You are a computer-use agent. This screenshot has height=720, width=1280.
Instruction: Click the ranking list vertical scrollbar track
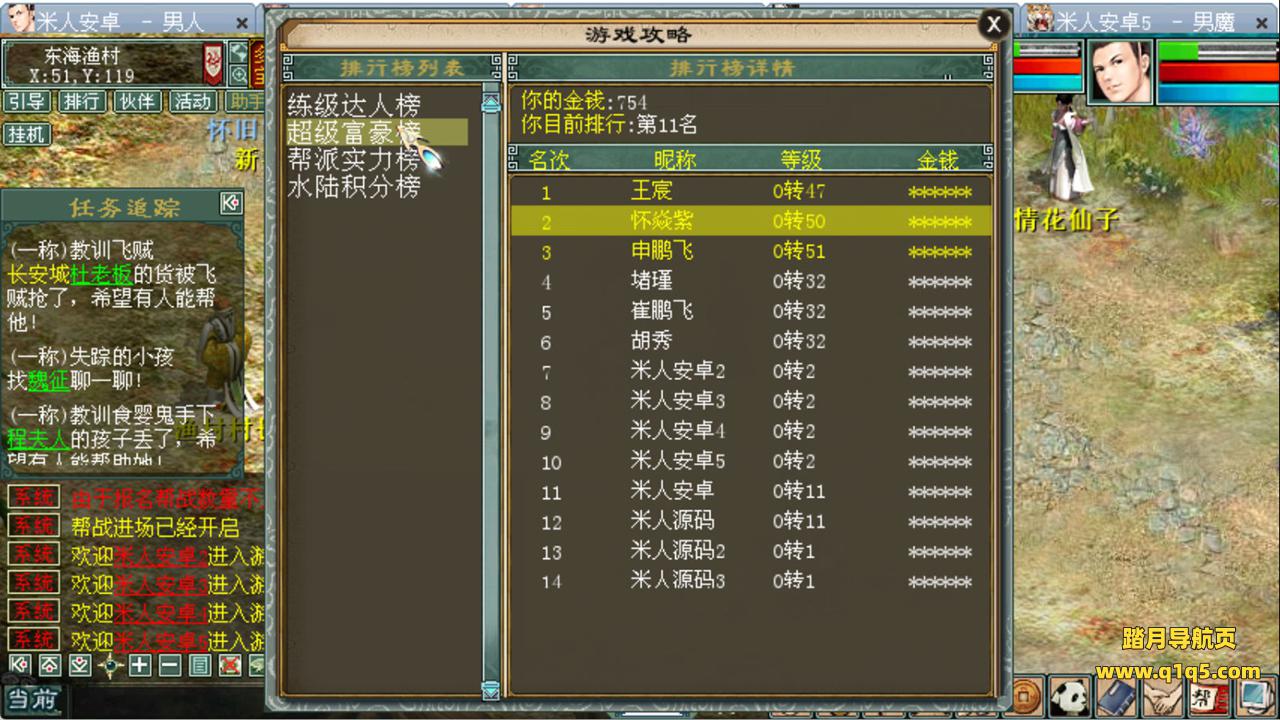pyautogui.click(x=491, y=400)
